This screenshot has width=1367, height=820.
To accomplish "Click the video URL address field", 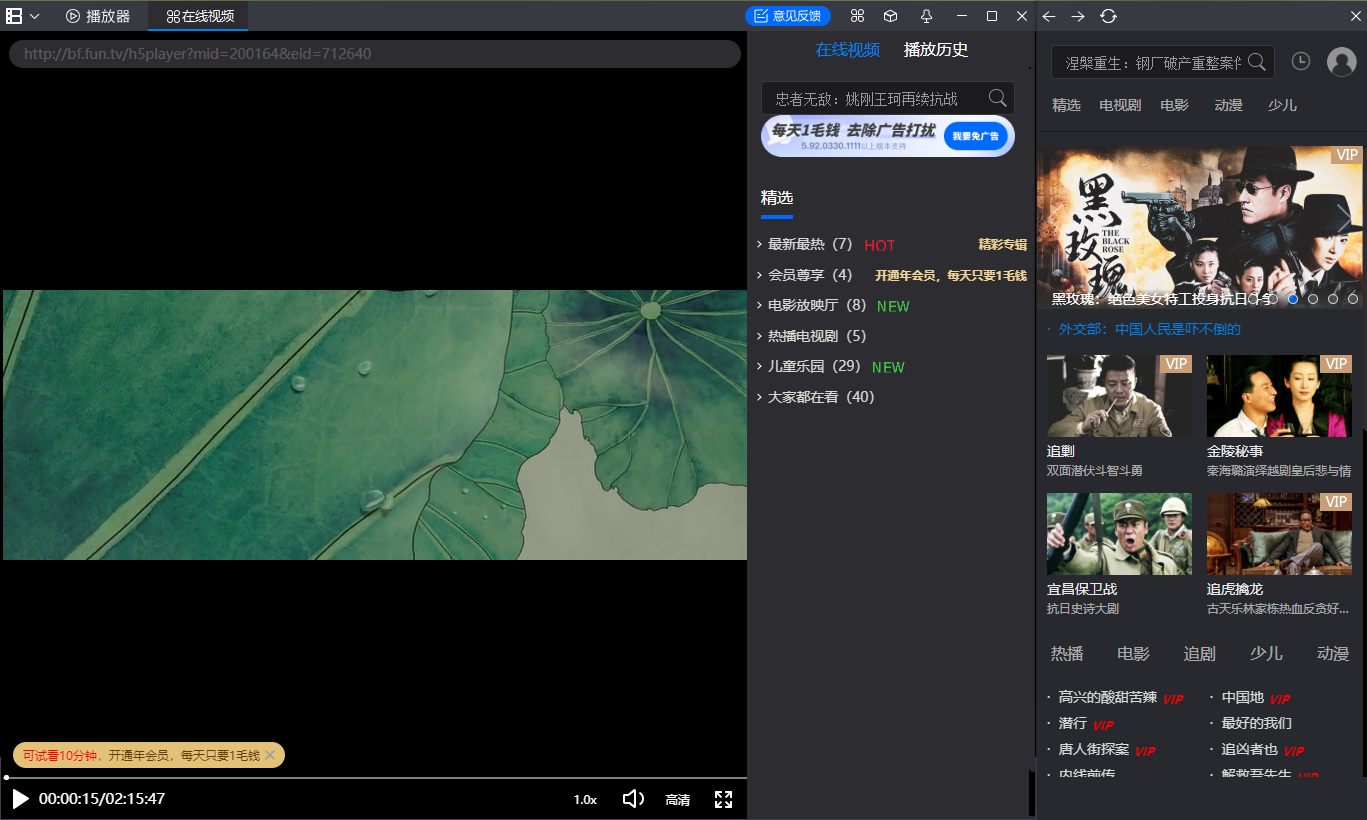I will click(x=375, y=54).
